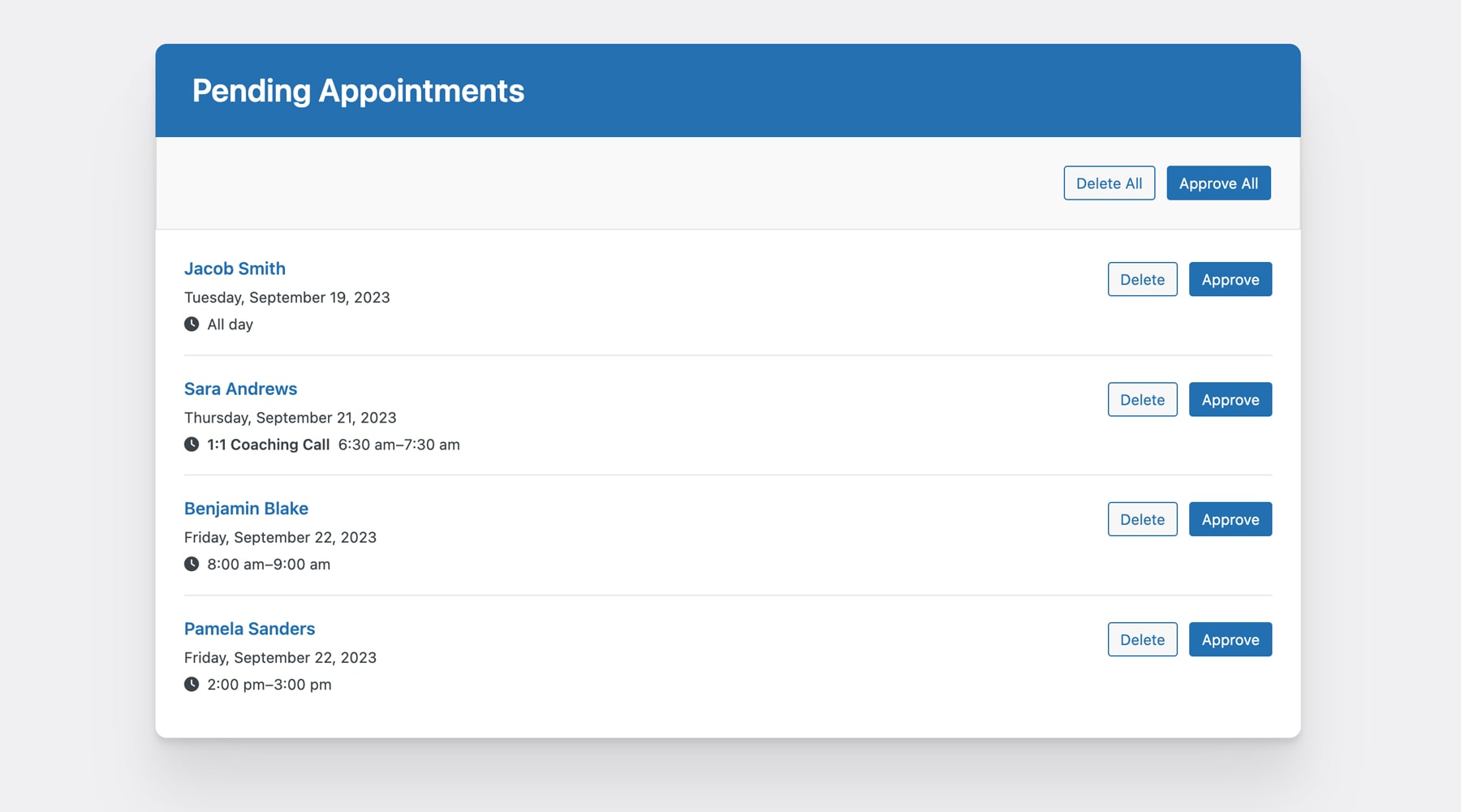Approve Jacob Smith's appointment

(1230, 278)
